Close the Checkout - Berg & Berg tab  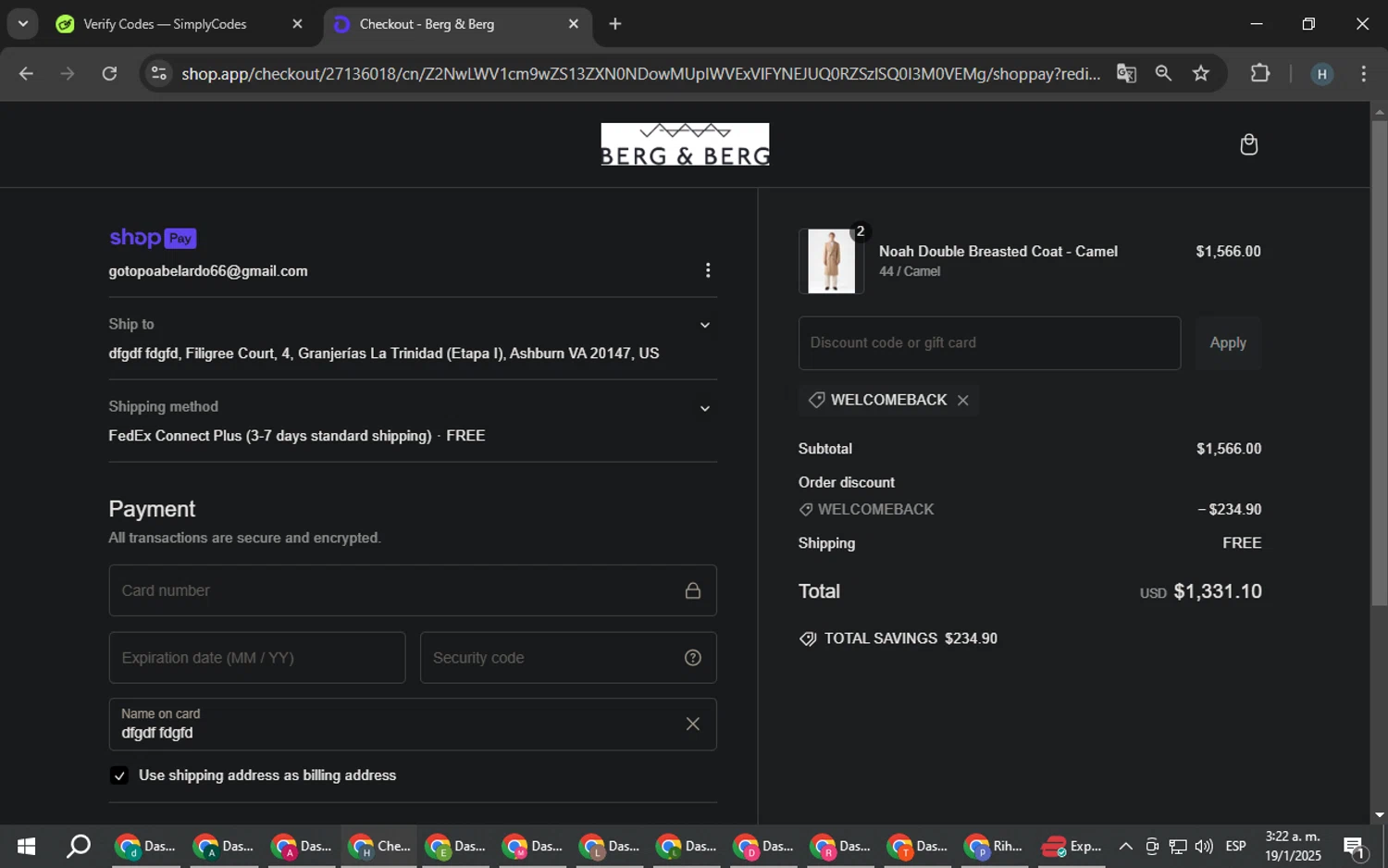click(574, 24)
